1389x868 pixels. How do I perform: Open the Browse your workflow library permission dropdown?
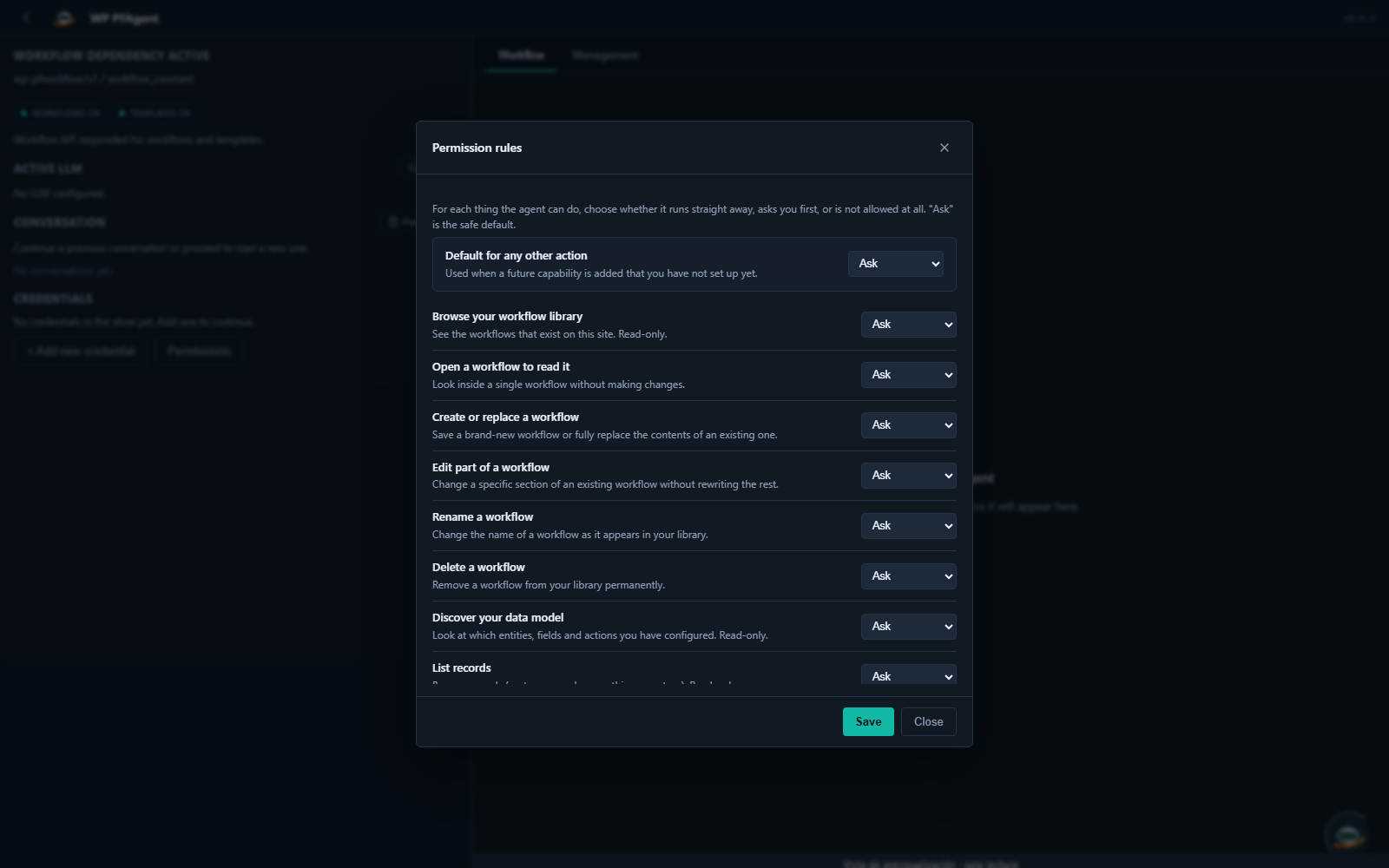tap(909, 325)
